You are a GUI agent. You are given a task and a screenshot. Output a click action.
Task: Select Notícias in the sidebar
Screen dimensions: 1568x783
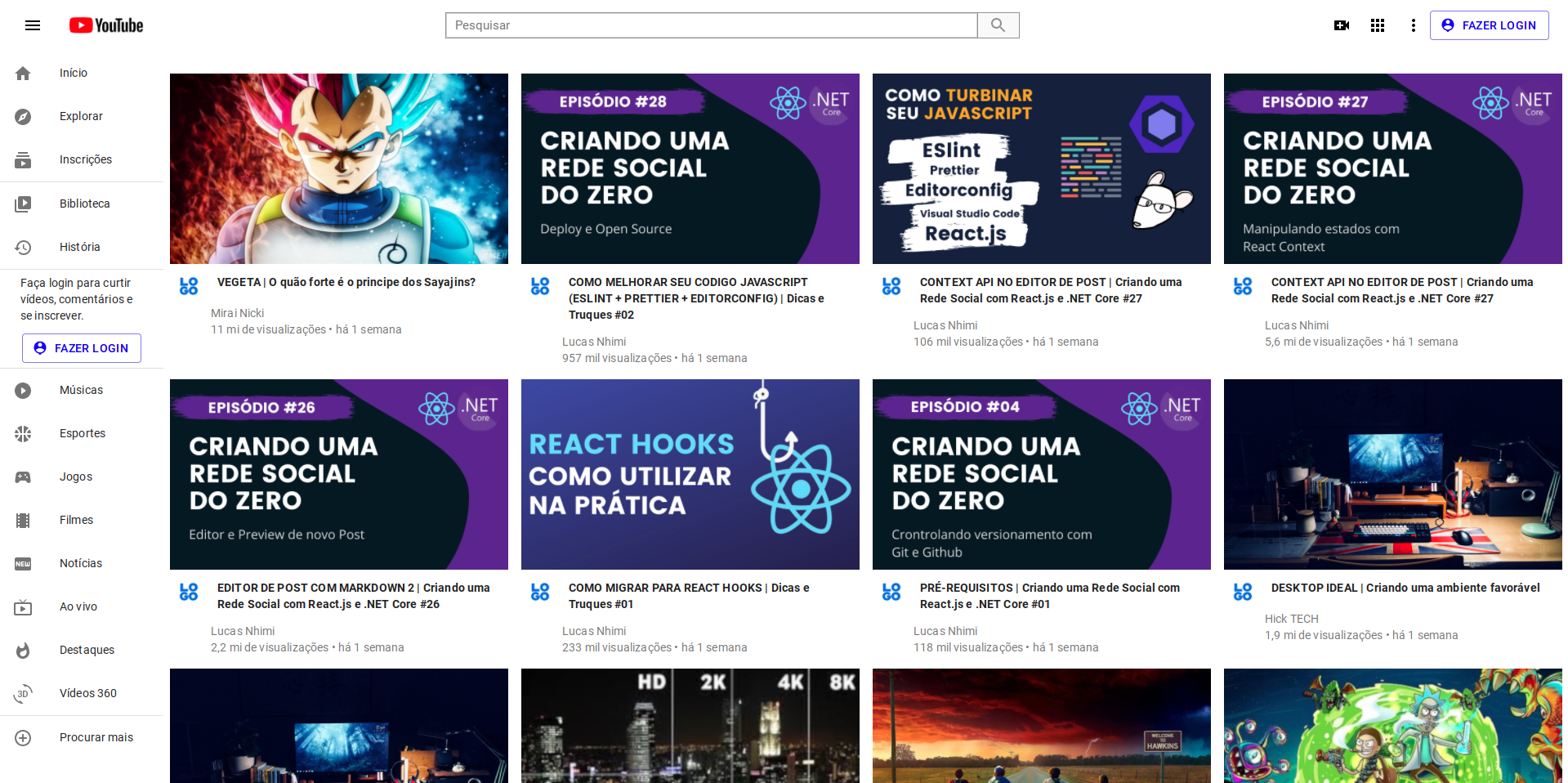pyautogui.click(x=82, y=563)
